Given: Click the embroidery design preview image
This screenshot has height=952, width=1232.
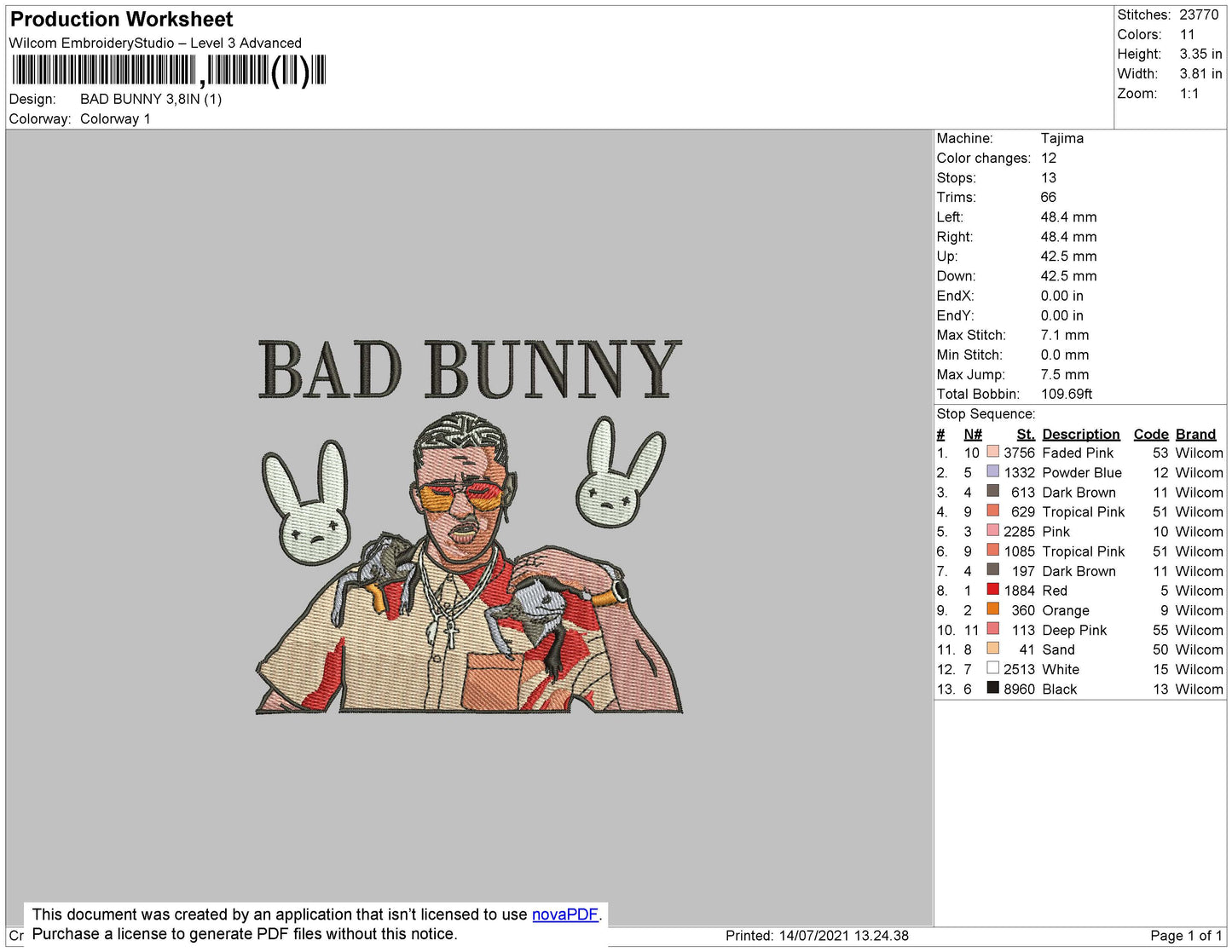Looking at the screenshot, I should click(x=470, y=526).
